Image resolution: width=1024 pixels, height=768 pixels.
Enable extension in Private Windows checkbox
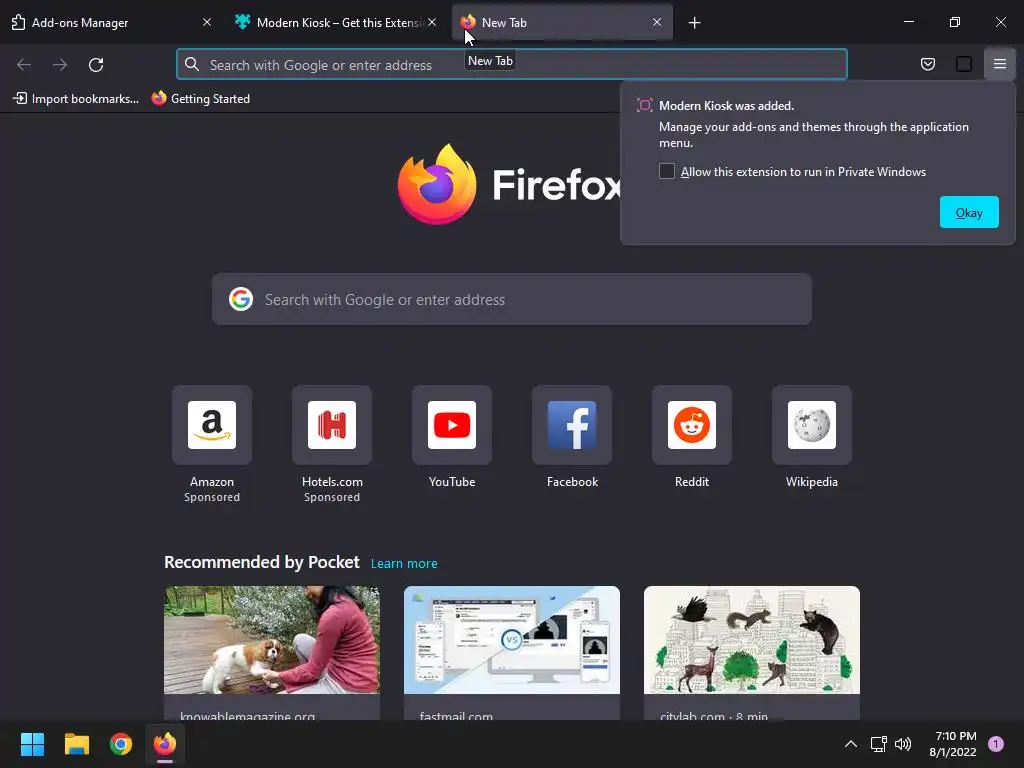pyautogui.click(x=667, y=171)
